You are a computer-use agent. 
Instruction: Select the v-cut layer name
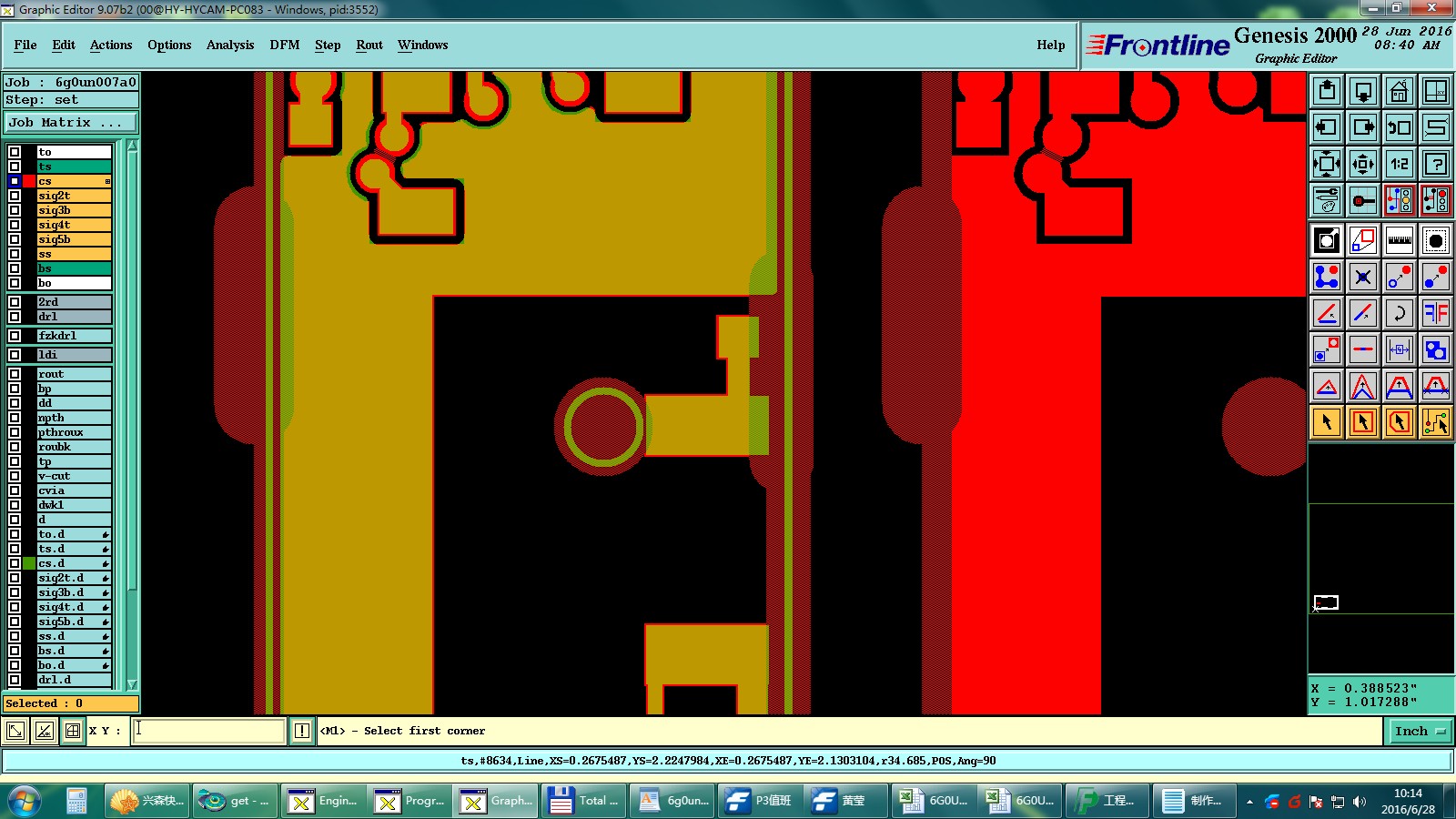[x=74, y=476]
